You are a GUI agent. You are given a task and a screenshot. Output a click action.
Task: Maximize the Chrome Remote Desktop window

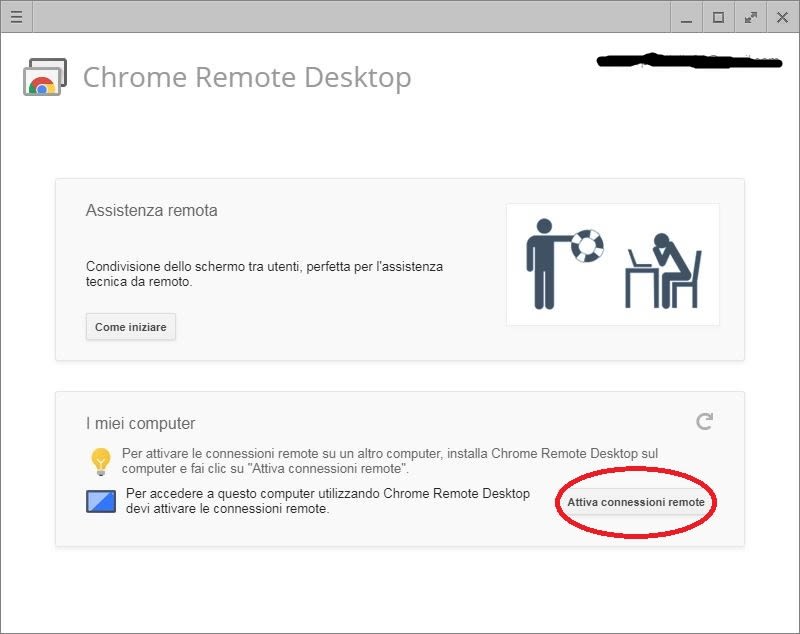click(718, 17)
